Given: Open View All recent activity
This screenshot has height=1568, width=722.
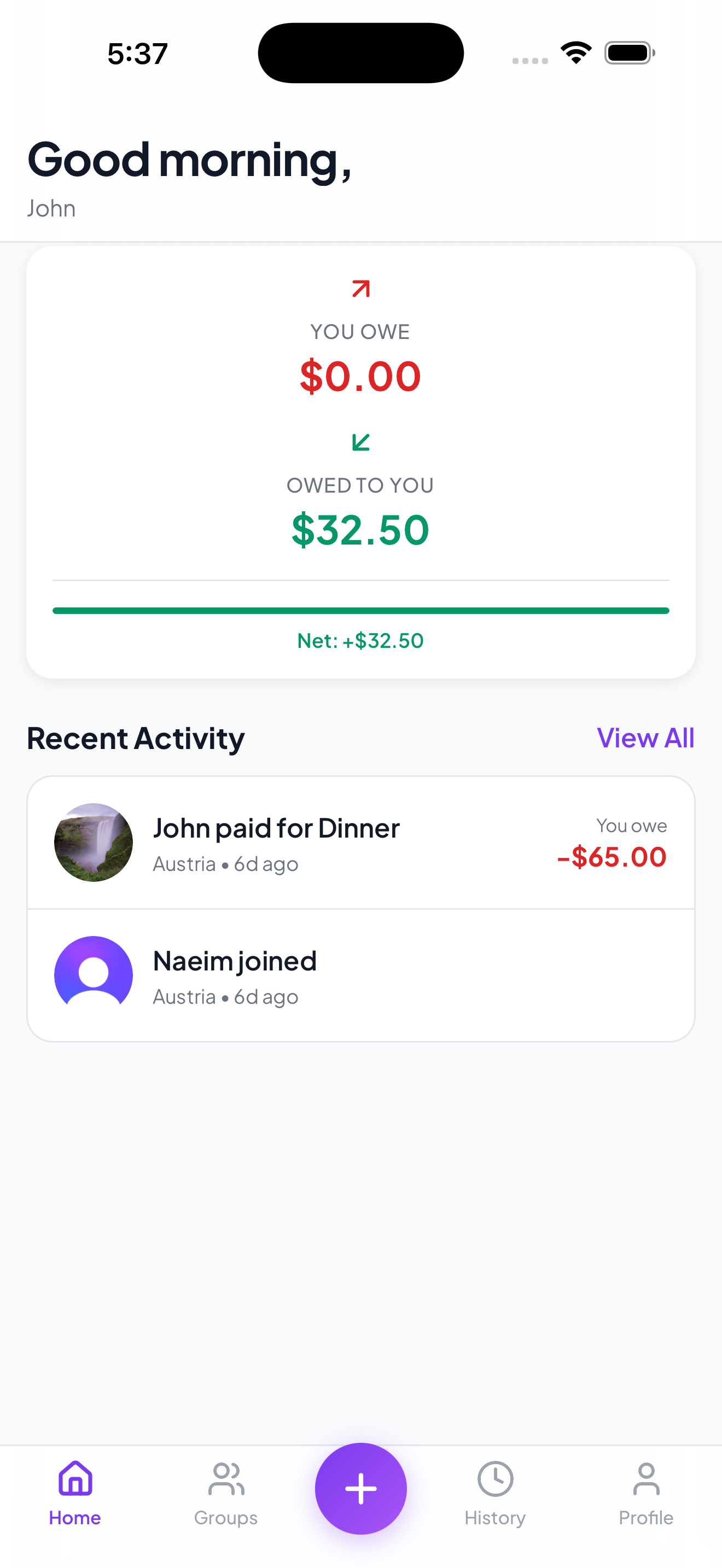Looking at the screenshot, I should tap(645, 738).
